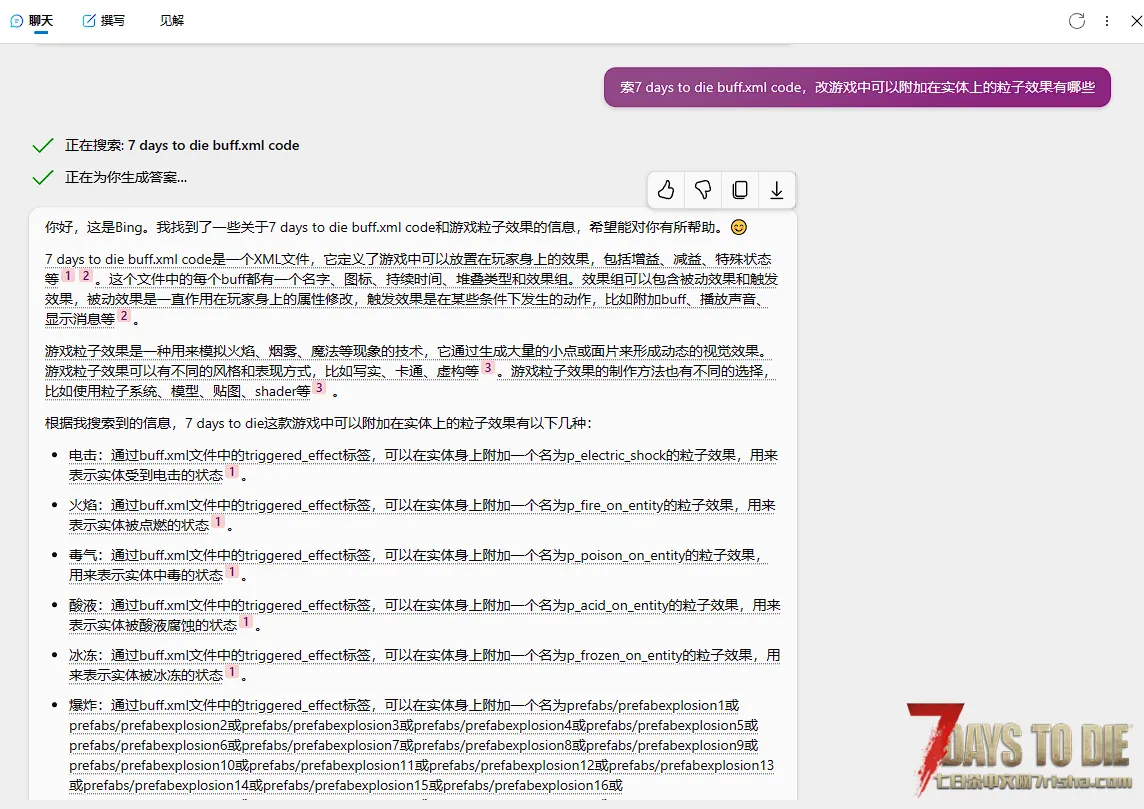Open the 撰写 compose tab
This screenshot has width=1144, height=809.
(104, 21)
